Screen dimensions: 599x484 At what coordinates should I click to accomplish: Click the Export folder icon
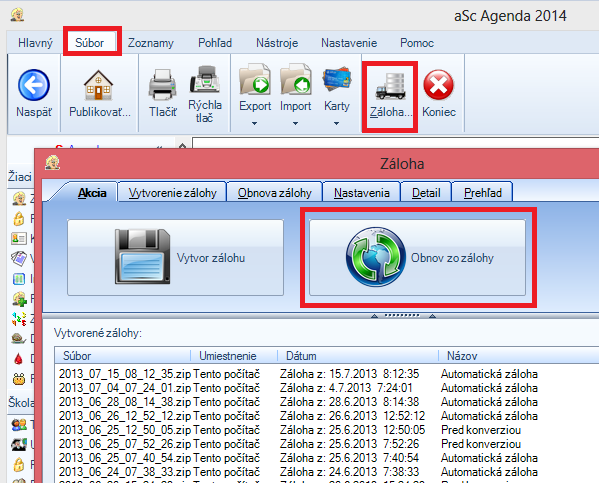(x=255, y=79)
